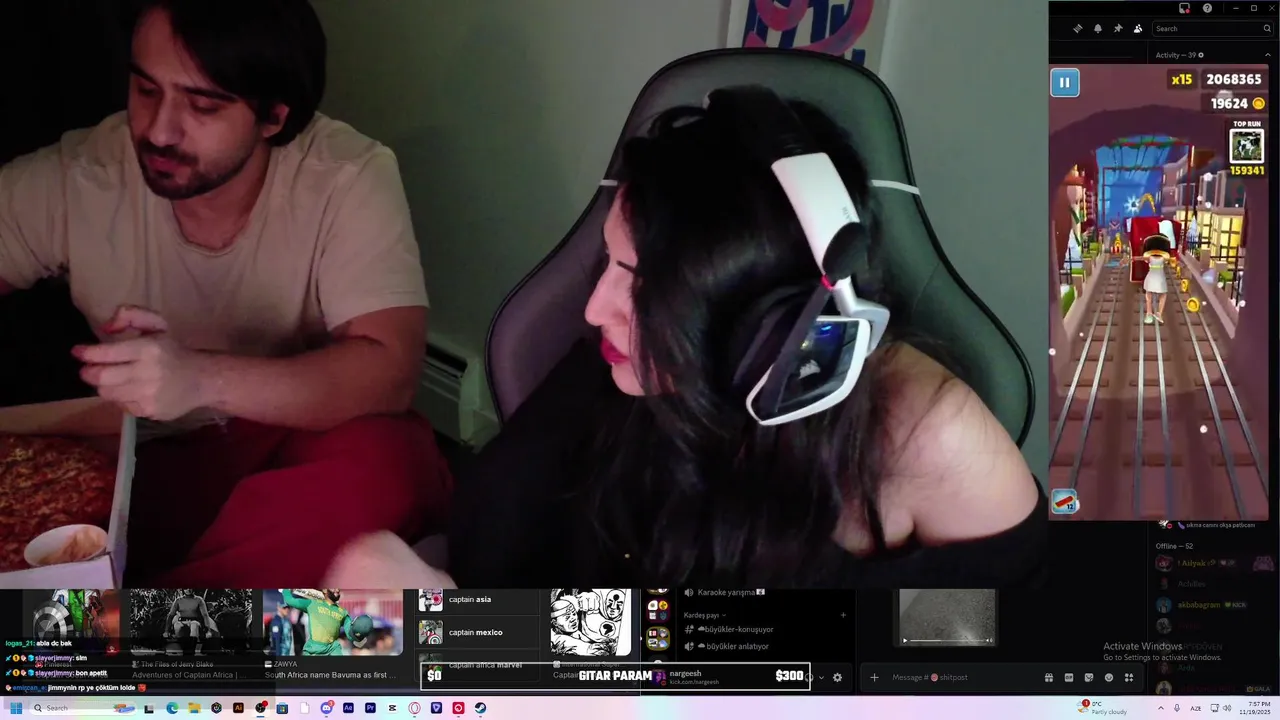Open Adobe Illustrator from taskbar
This screenshot has height=720, width=1280.
[x=238, y=708]
